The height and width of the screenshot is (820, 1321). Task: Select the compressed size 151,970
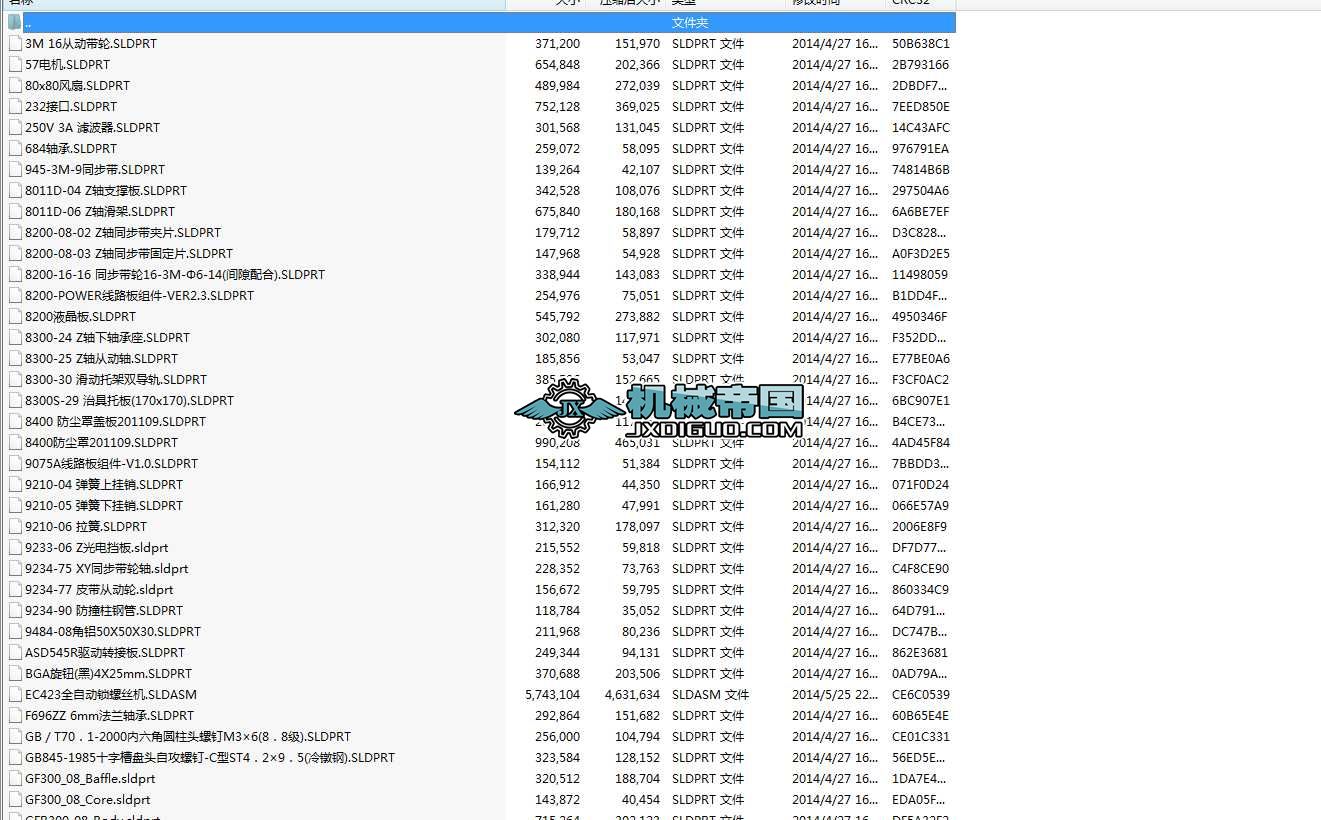pyautogui.click(x=637, y=43)
